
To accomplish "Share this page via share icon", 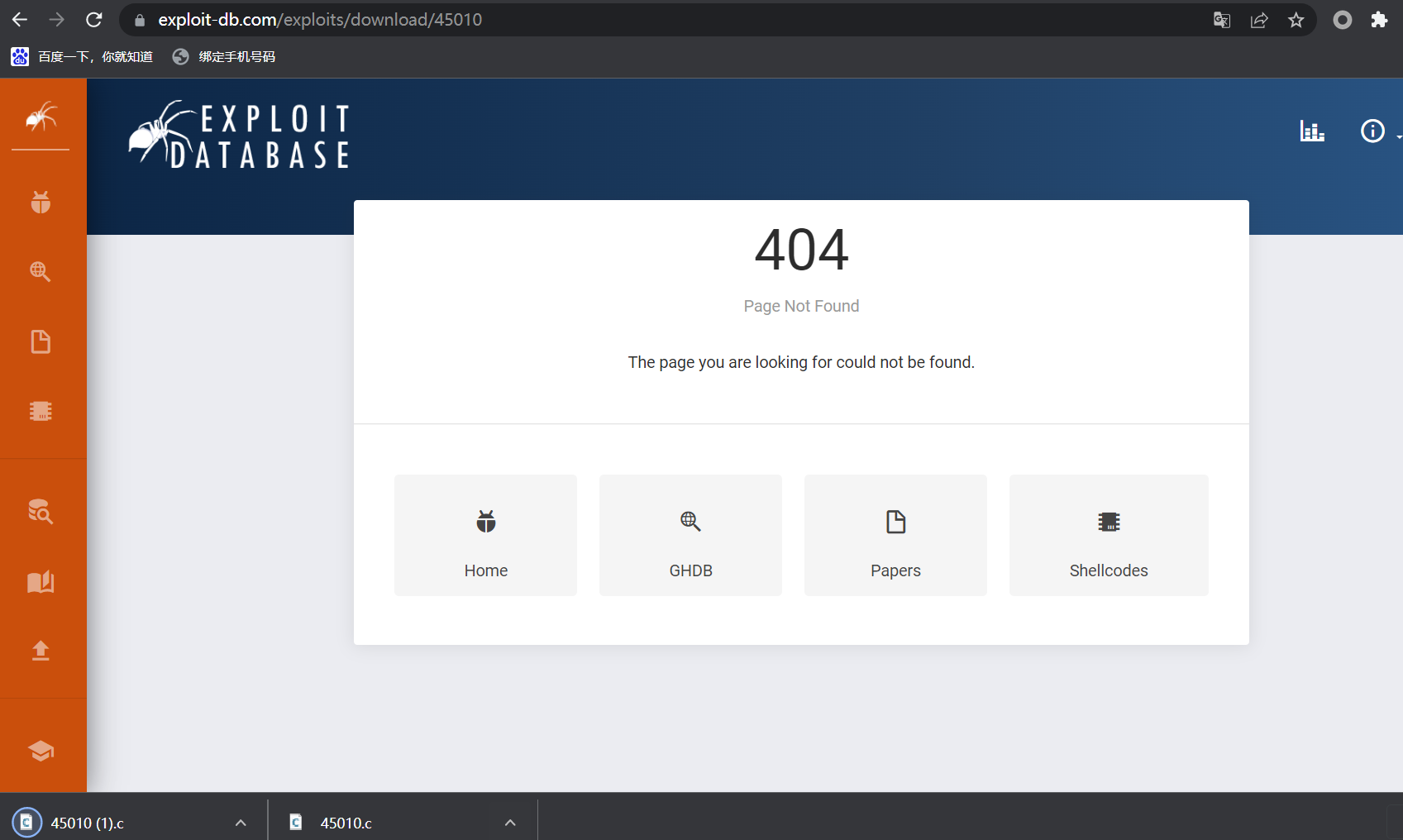I will [x=1259, y=20].
